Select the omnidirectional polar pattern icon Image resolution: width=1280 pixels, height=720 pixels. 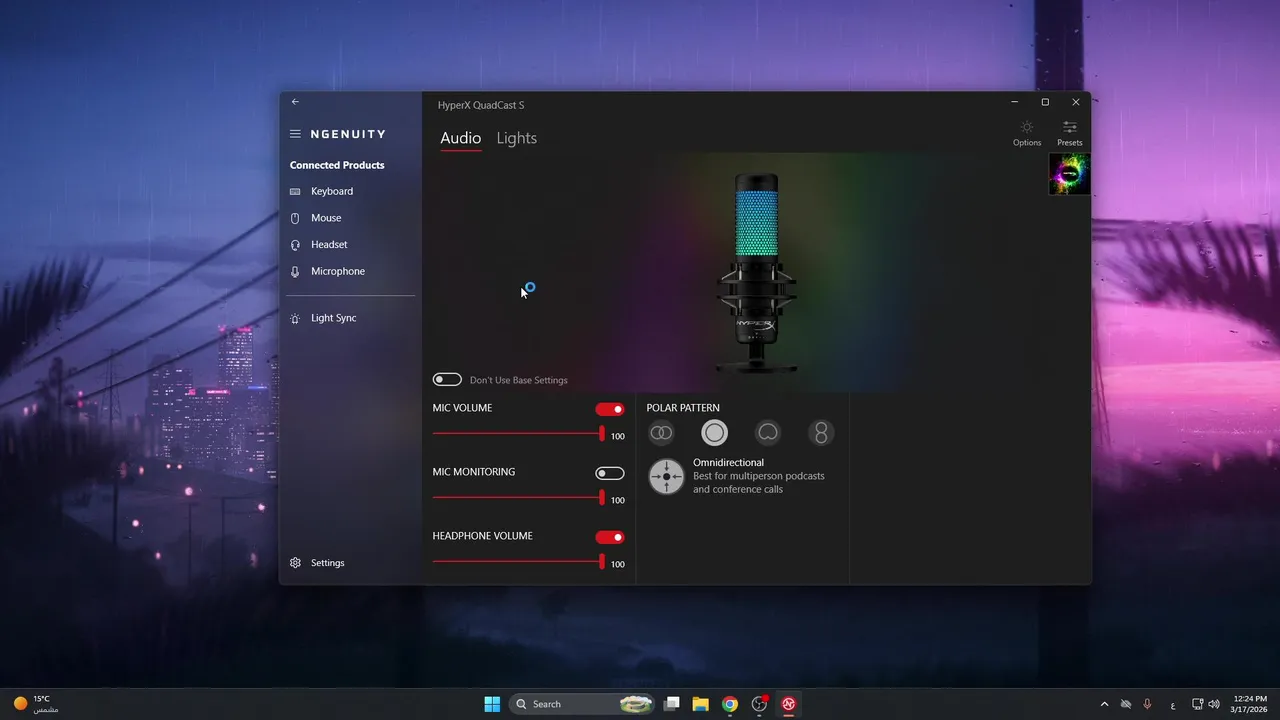coord(714,433)
